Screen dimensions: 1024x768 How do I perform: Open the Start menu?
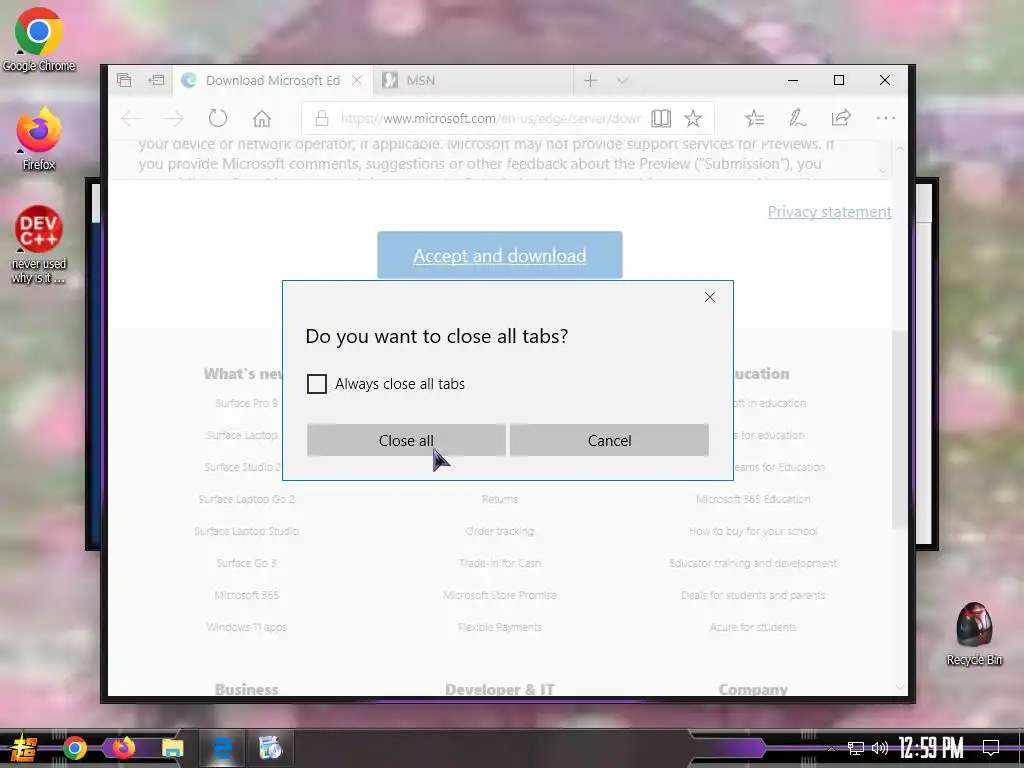pos(22,748)
